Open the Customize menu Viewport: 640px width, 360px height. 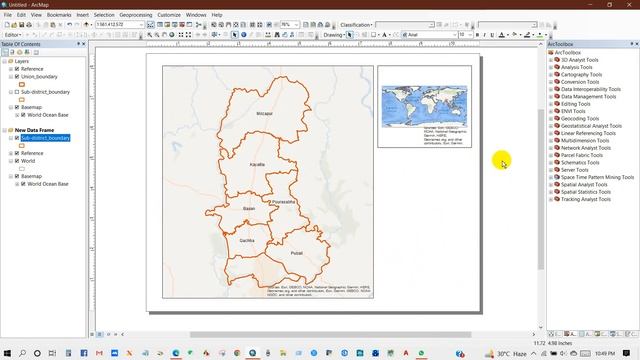click(169, 15)
